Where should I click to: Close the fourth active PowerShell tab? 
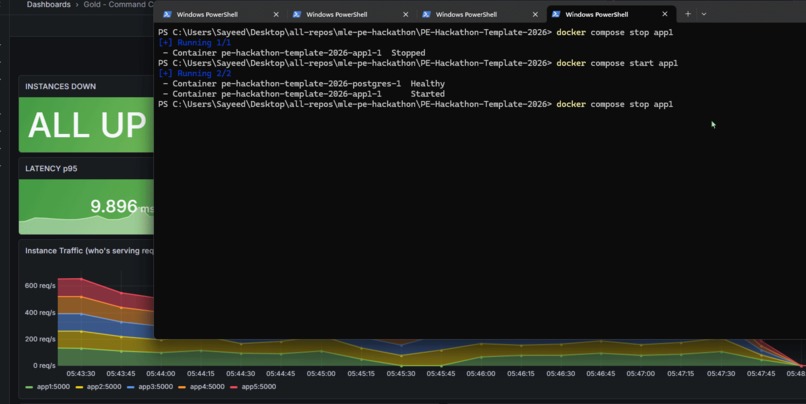pos(665,14)
